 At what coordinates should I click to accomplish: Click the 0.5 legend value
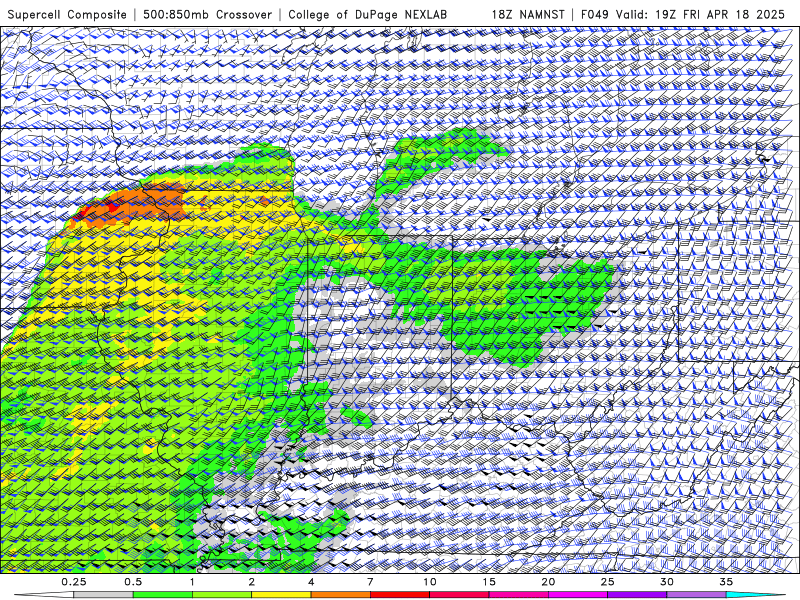(133, 582)
